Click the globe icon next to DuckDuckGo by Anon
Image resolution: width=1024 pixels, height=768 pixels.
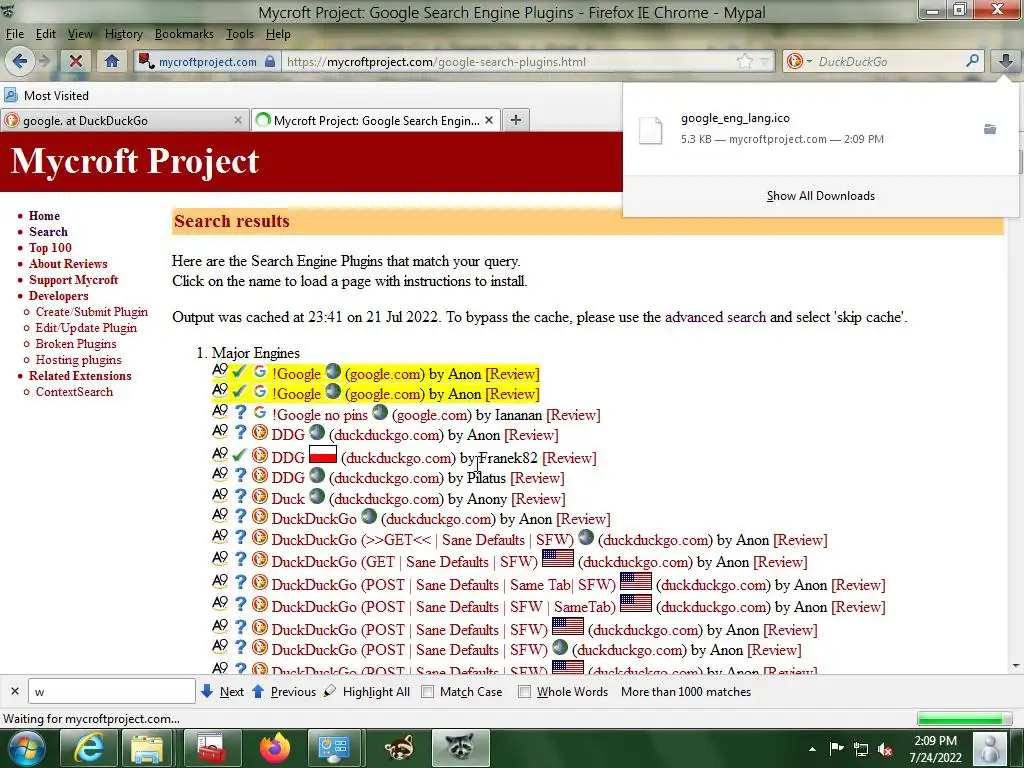point(369,517)
